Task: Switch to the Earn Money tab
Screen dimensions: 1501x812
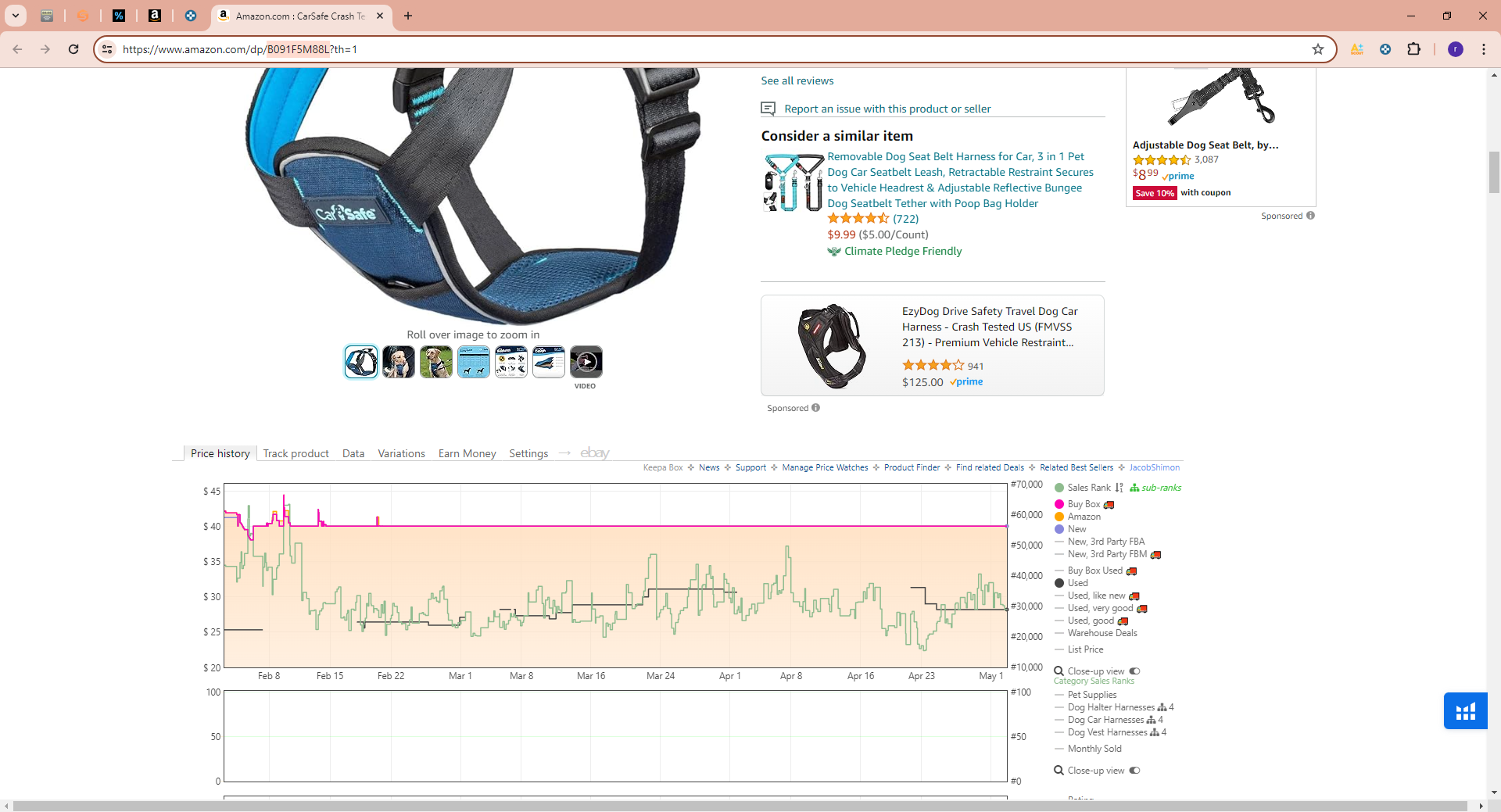Action: [x=467, y=453]
